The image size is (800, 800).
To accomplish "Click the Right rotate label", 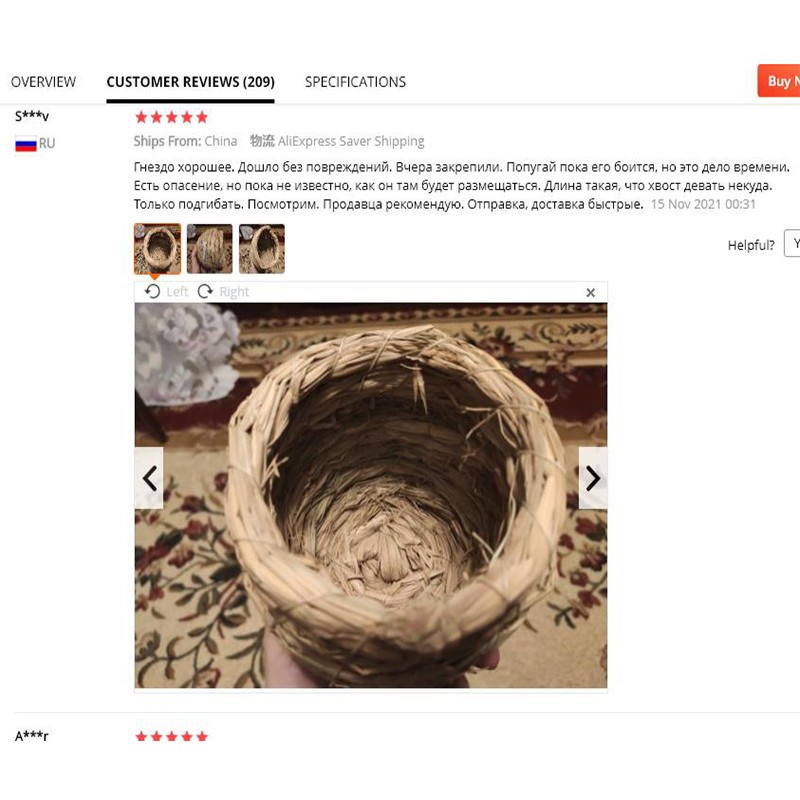I will (234, 292).
